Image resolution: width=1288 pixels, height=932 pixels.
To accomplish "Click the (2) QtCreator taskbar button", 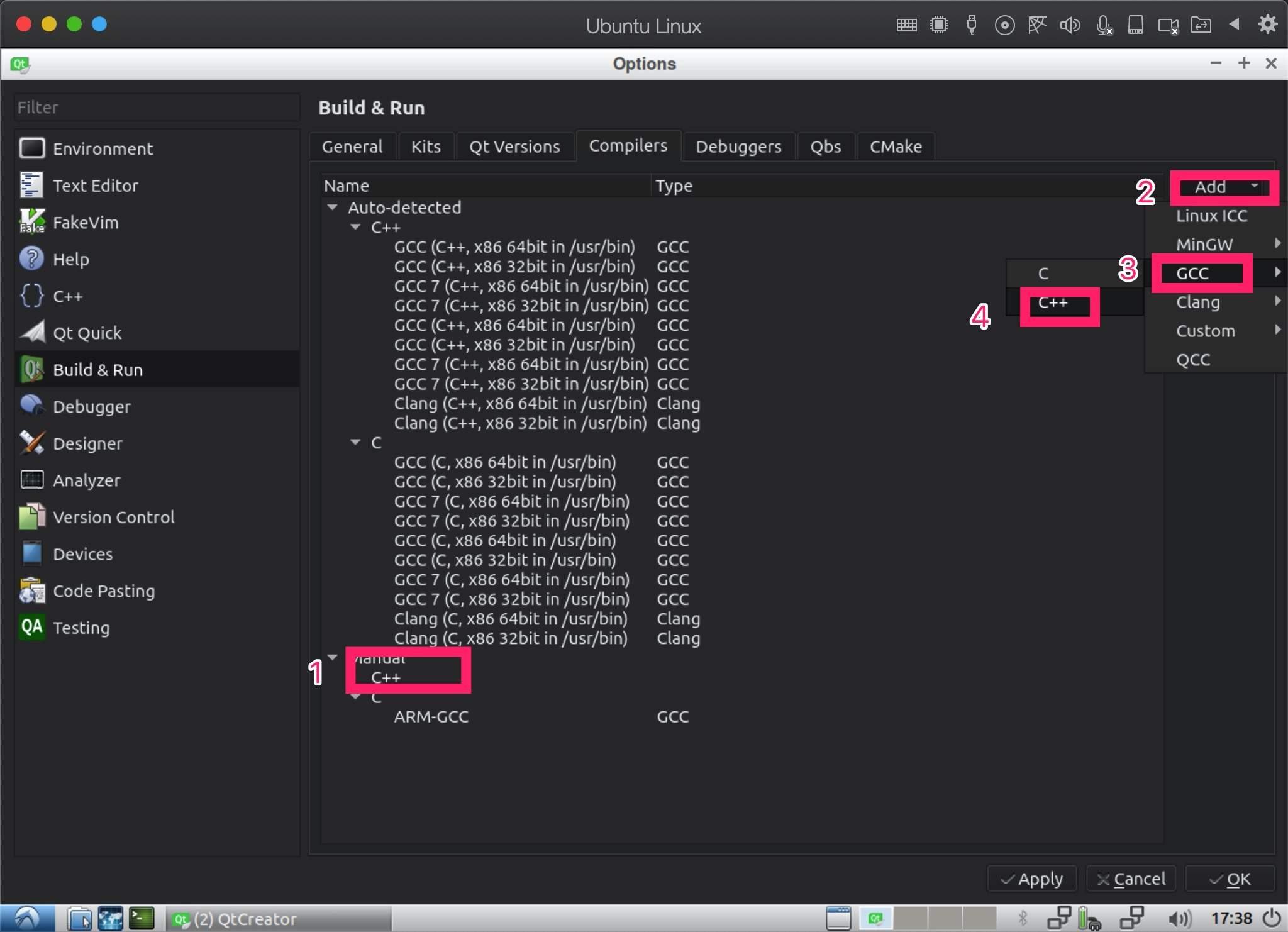I will coord(278,919).
